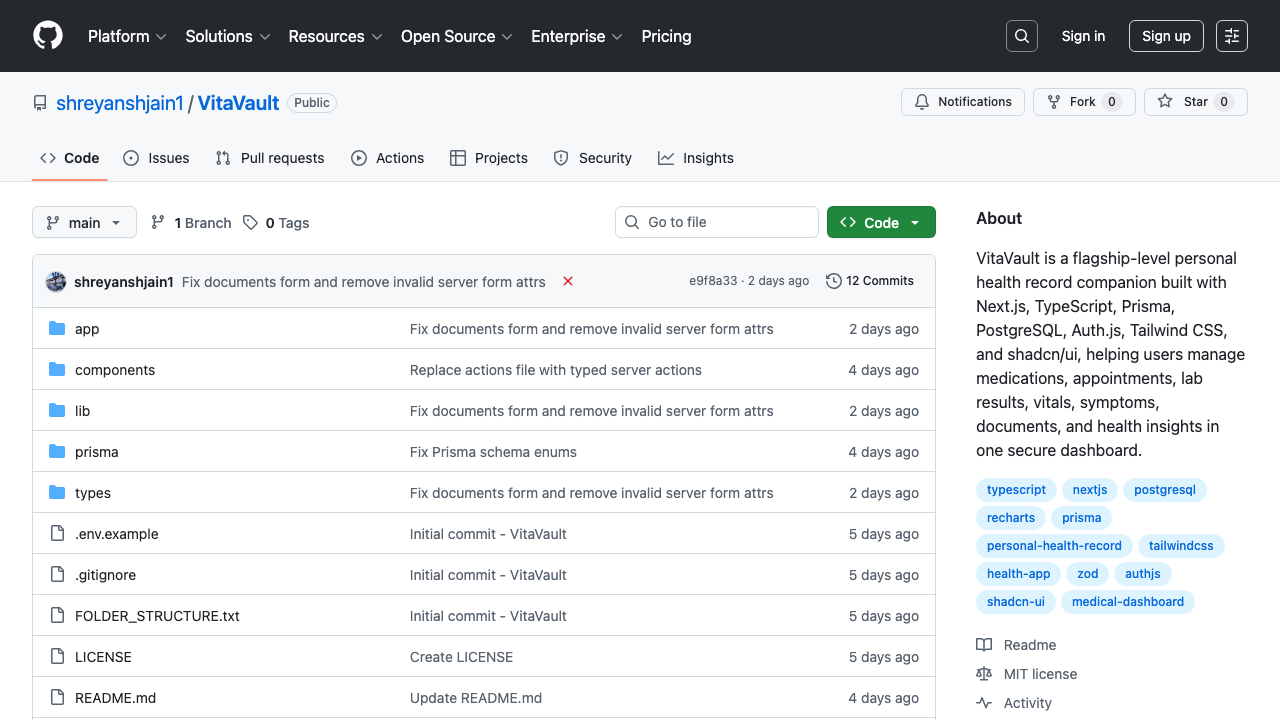Viewport: 1280px width, 720px height.
Task: Click the Activity pulse icon
Action: click(x=983, y=702)
